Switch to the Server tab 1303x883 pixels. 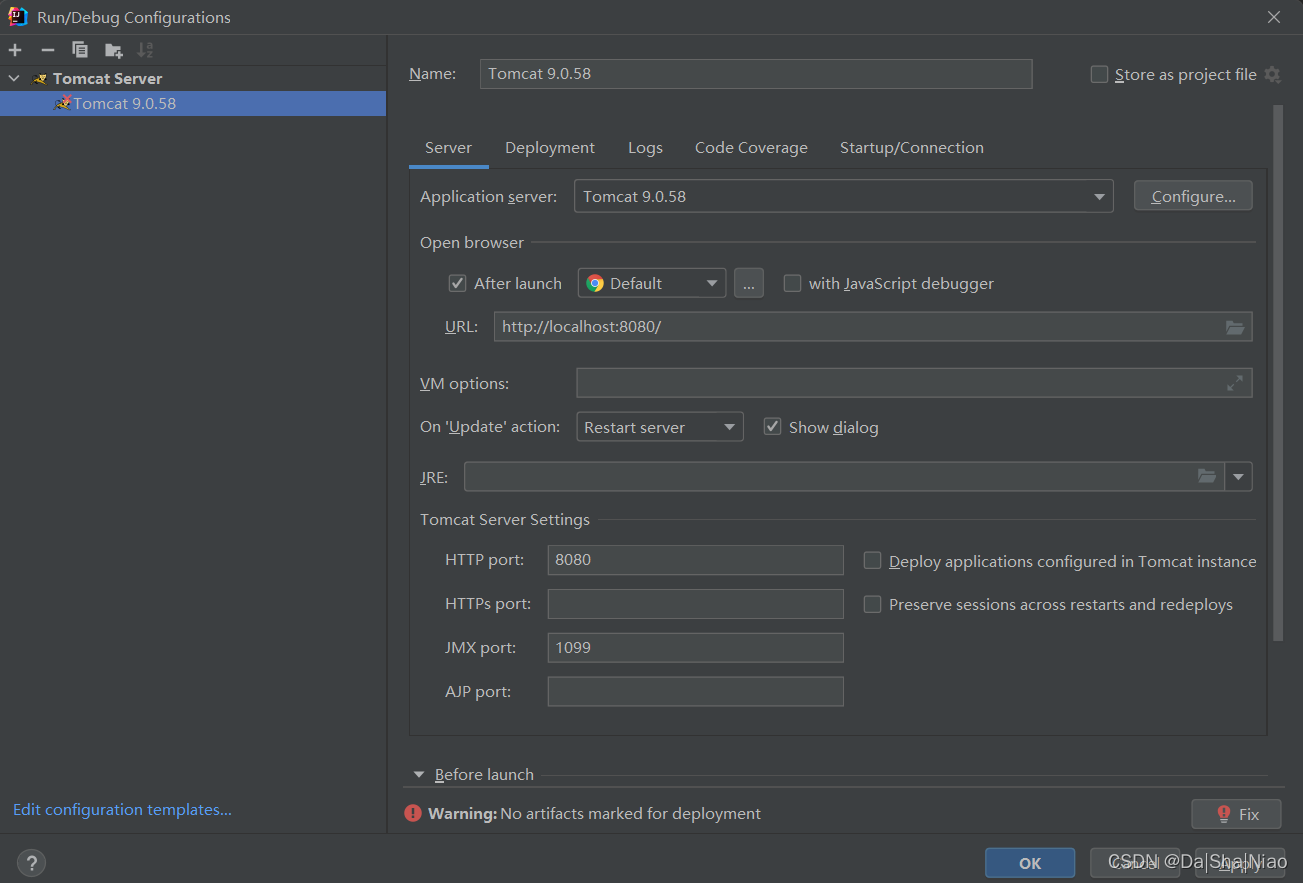pyautogui.click(x=448, y=148)
